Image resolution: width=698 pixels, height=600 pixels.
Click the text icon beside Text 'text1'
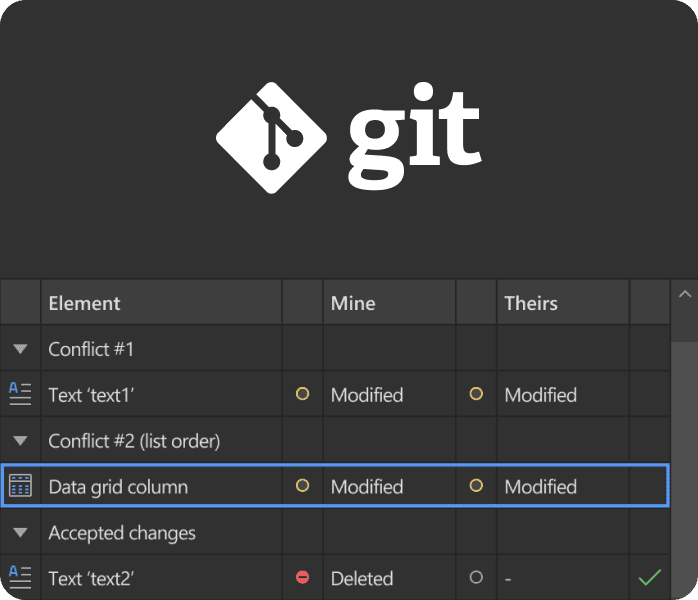[x=20, y=394]
